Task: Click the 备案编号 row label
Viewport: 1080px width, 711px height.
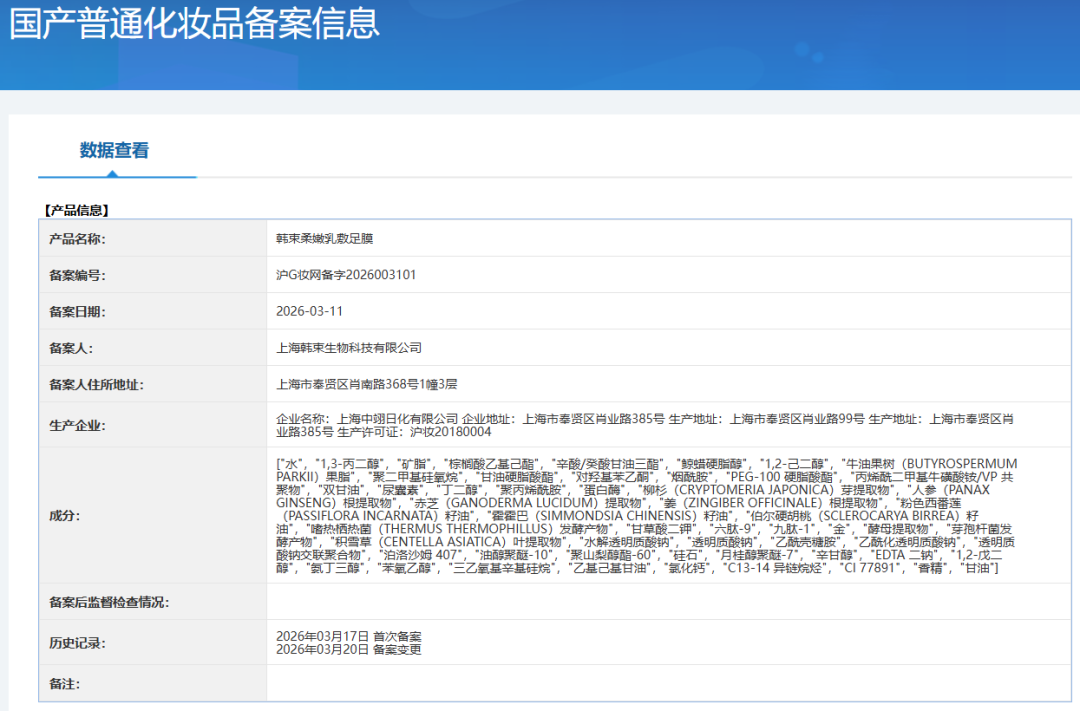Action: [77, 275]
